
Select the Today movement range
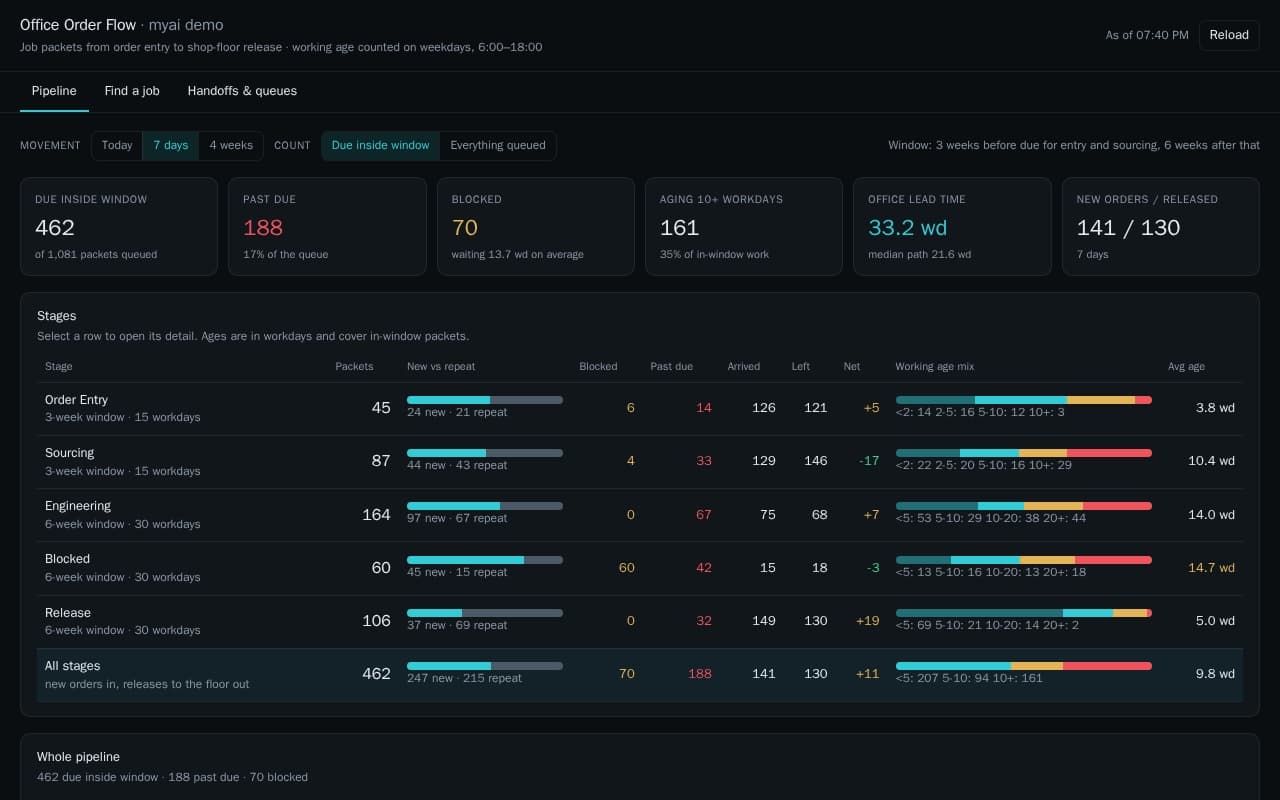pyautogui.click(x=117, y=146)
